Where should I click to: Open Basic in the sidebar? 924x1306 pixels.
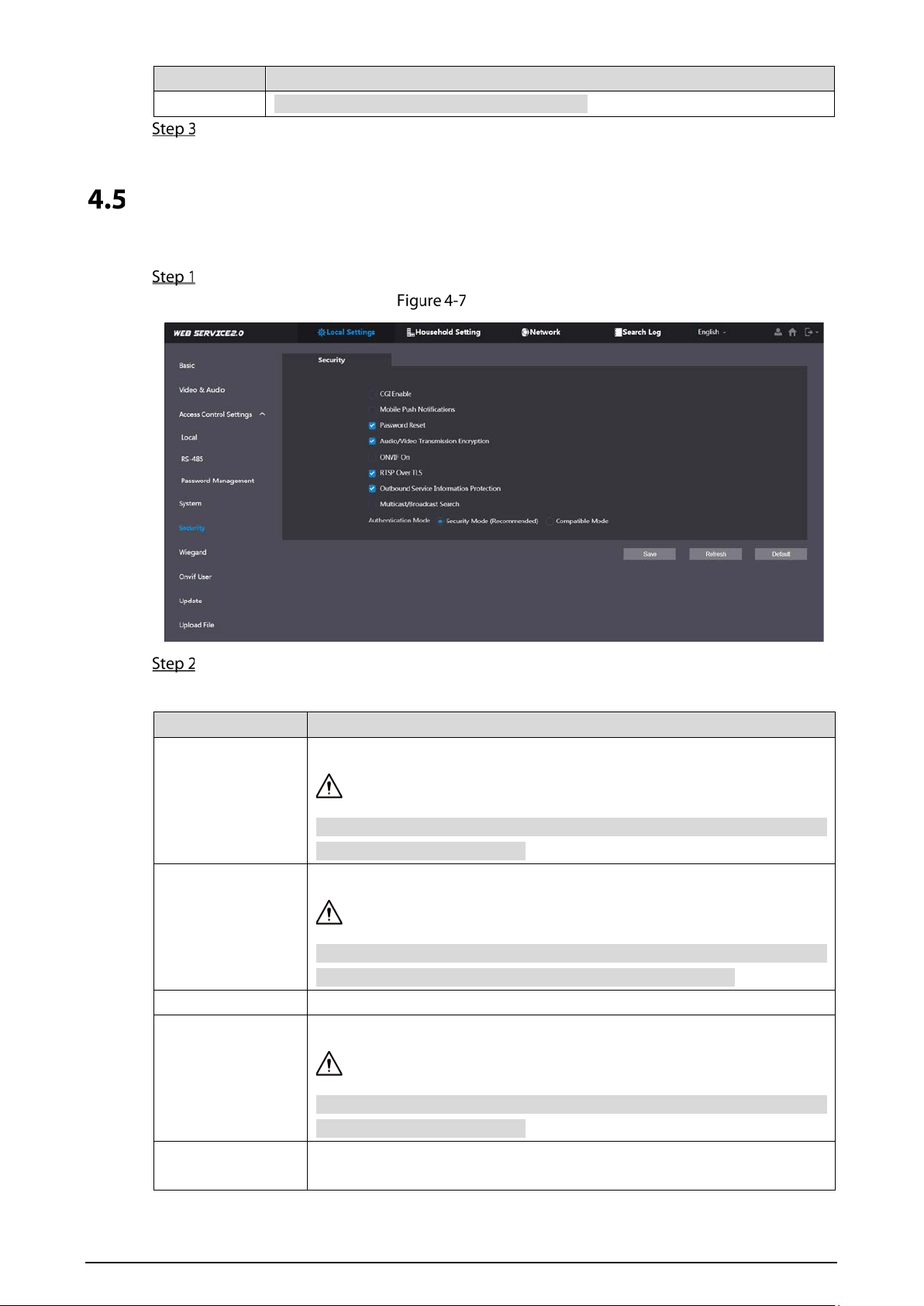(x=187, y=365)
